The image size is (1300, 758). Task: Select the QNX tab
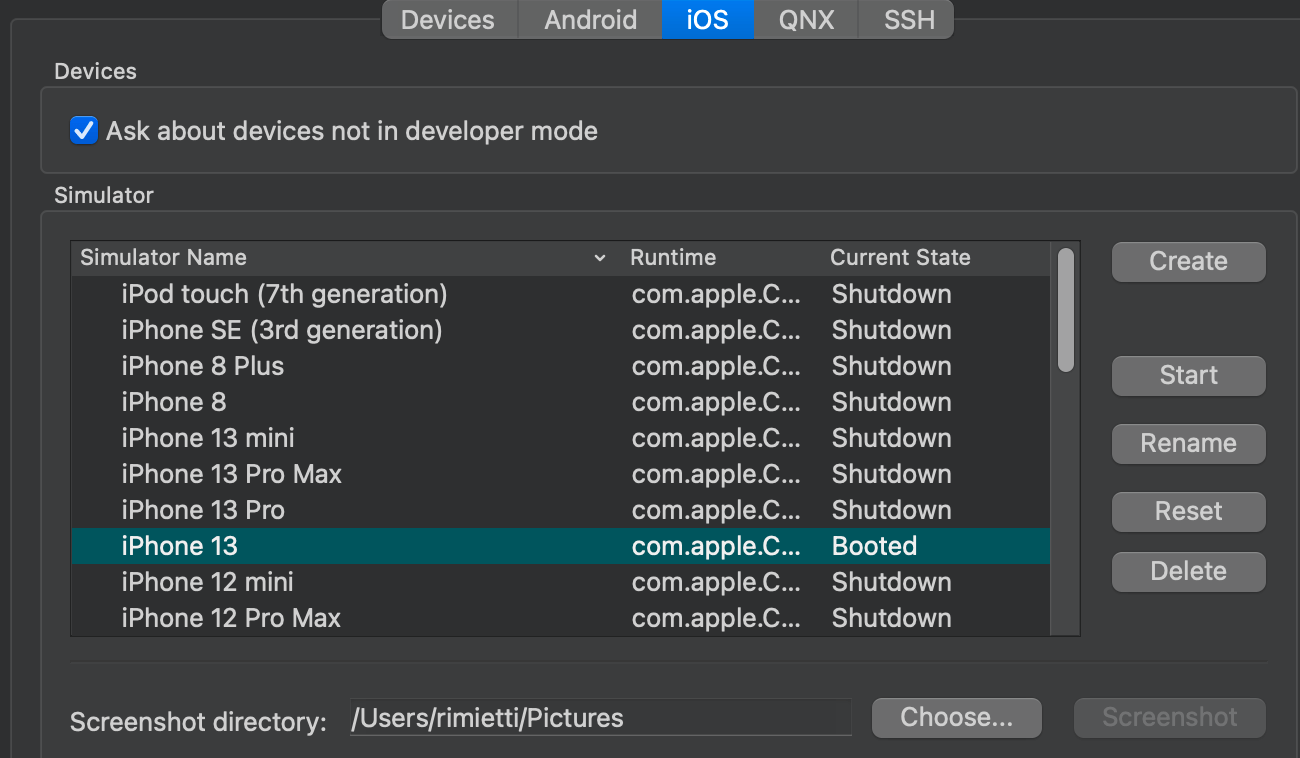coord(806,20)
